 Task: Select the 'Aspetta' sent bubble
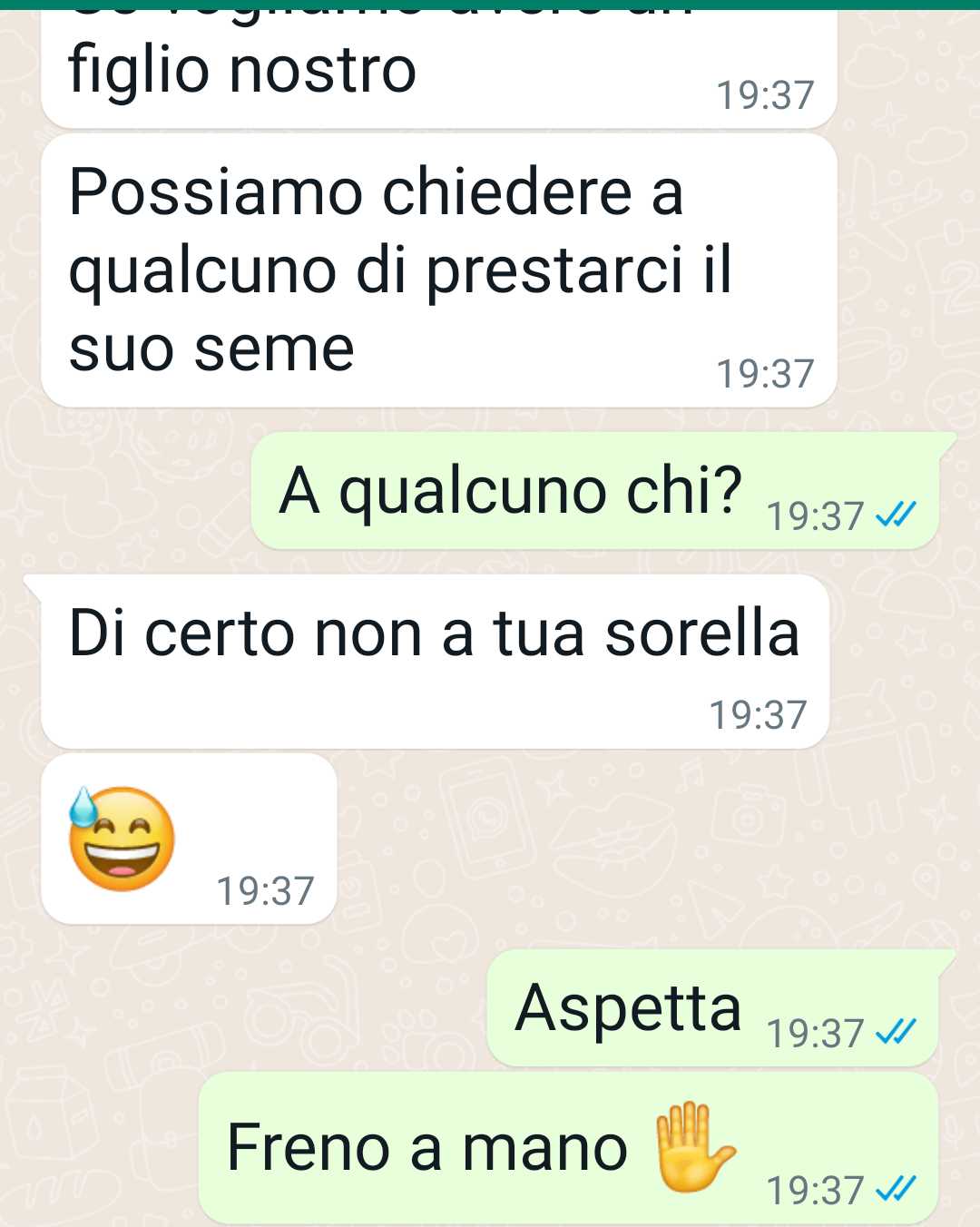[713, 1008]
